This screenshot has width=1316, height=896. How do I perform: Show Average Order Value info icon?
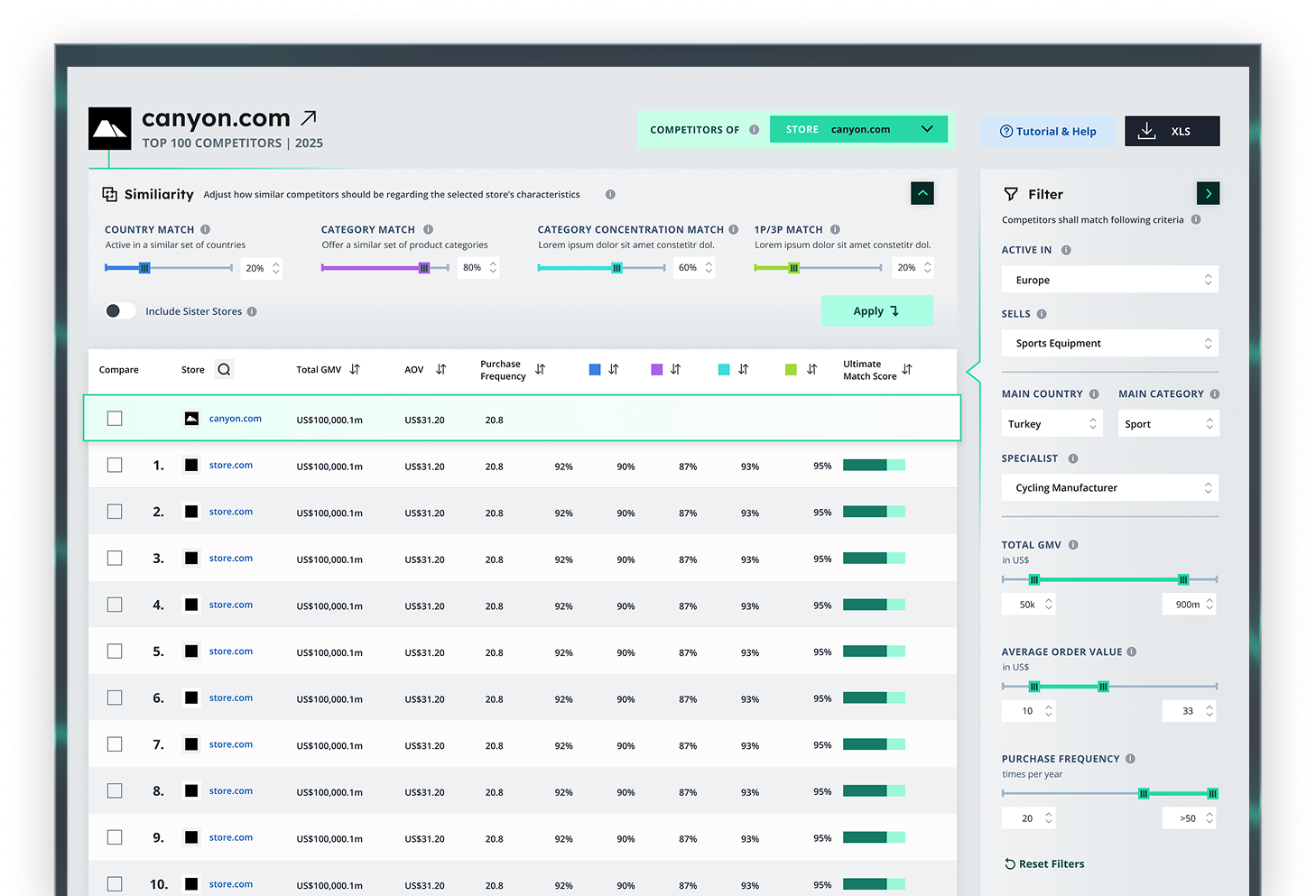click(x=1132, y=651)
